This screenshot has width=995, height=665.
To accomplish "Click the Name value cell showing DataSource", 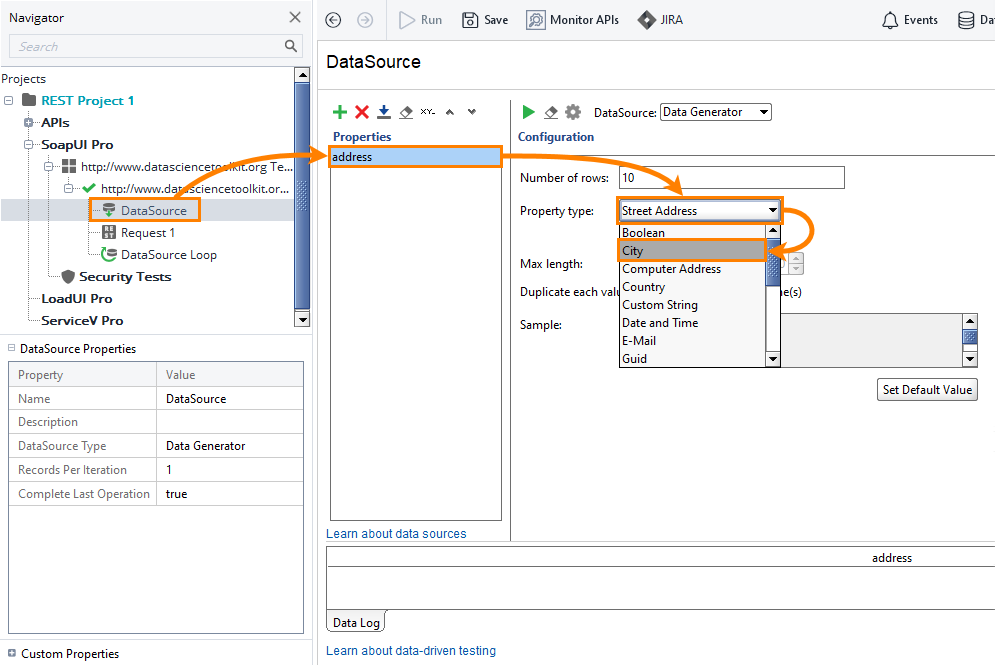I will [230, 398].
